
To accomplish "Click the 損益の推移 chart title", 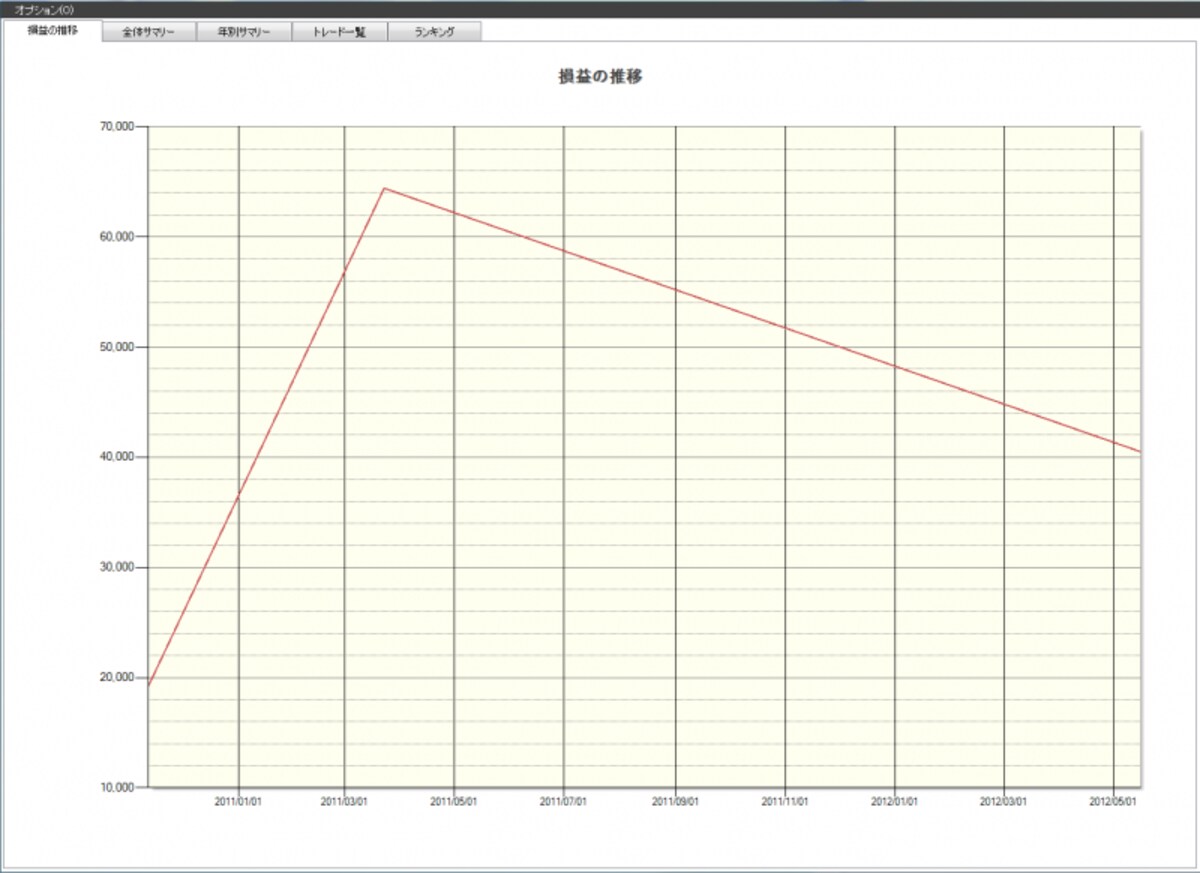I will point(600,76).
